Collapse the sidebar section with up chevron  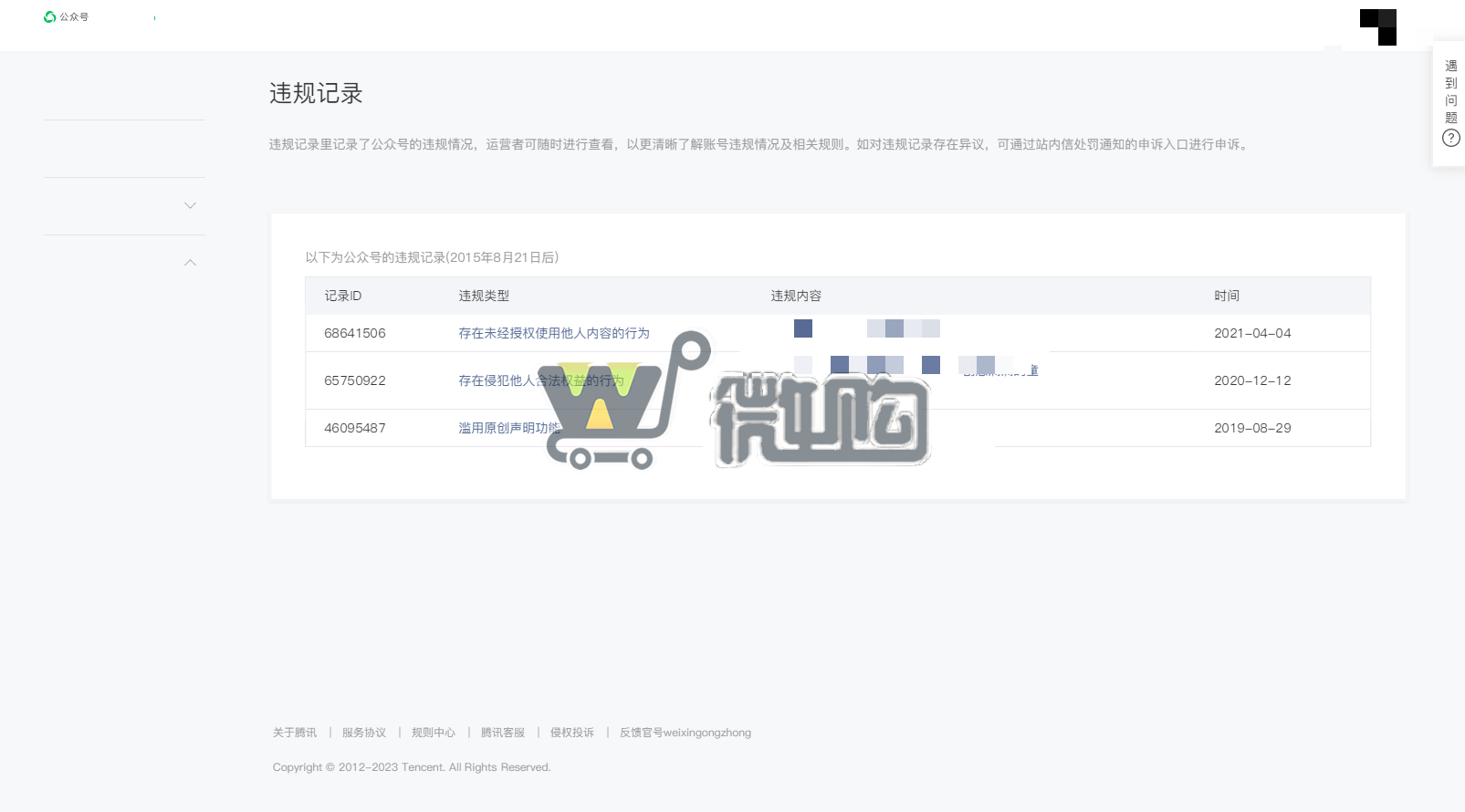(190, 263)
